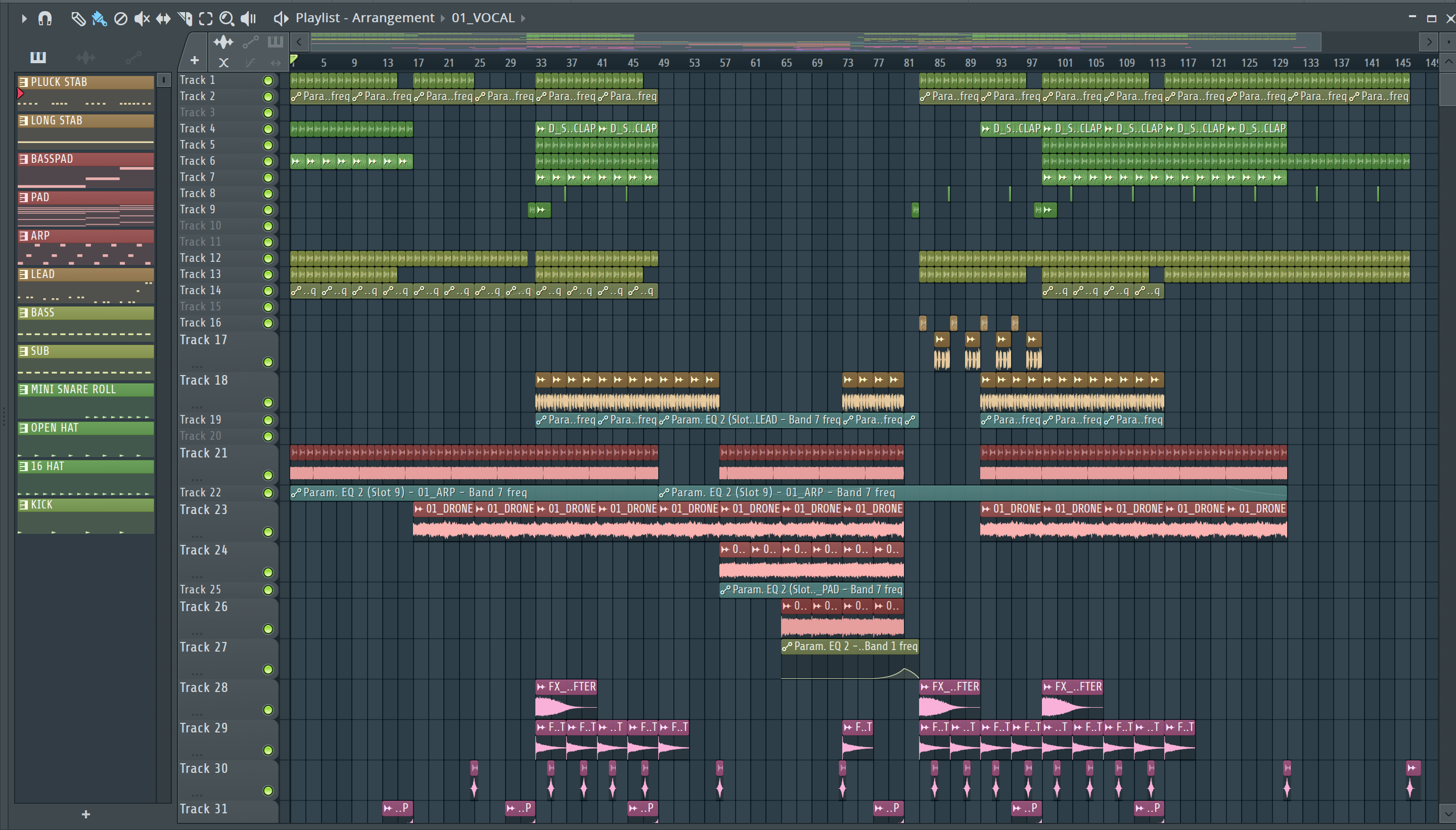The image size is (1456, 830).
Task: Select the Mute tool
Action: 142,18
